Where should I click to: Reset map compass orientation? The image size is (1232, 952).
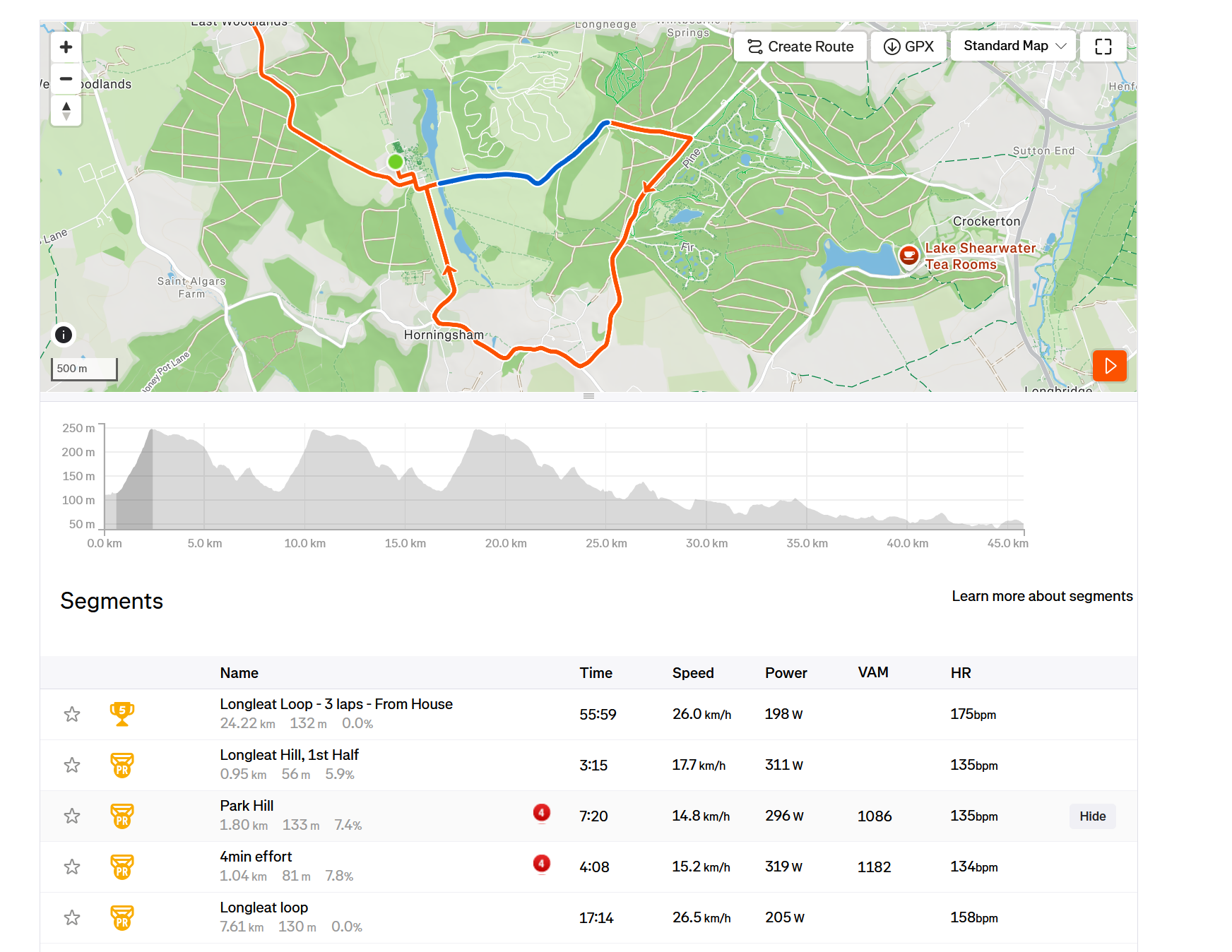point(66,110)
